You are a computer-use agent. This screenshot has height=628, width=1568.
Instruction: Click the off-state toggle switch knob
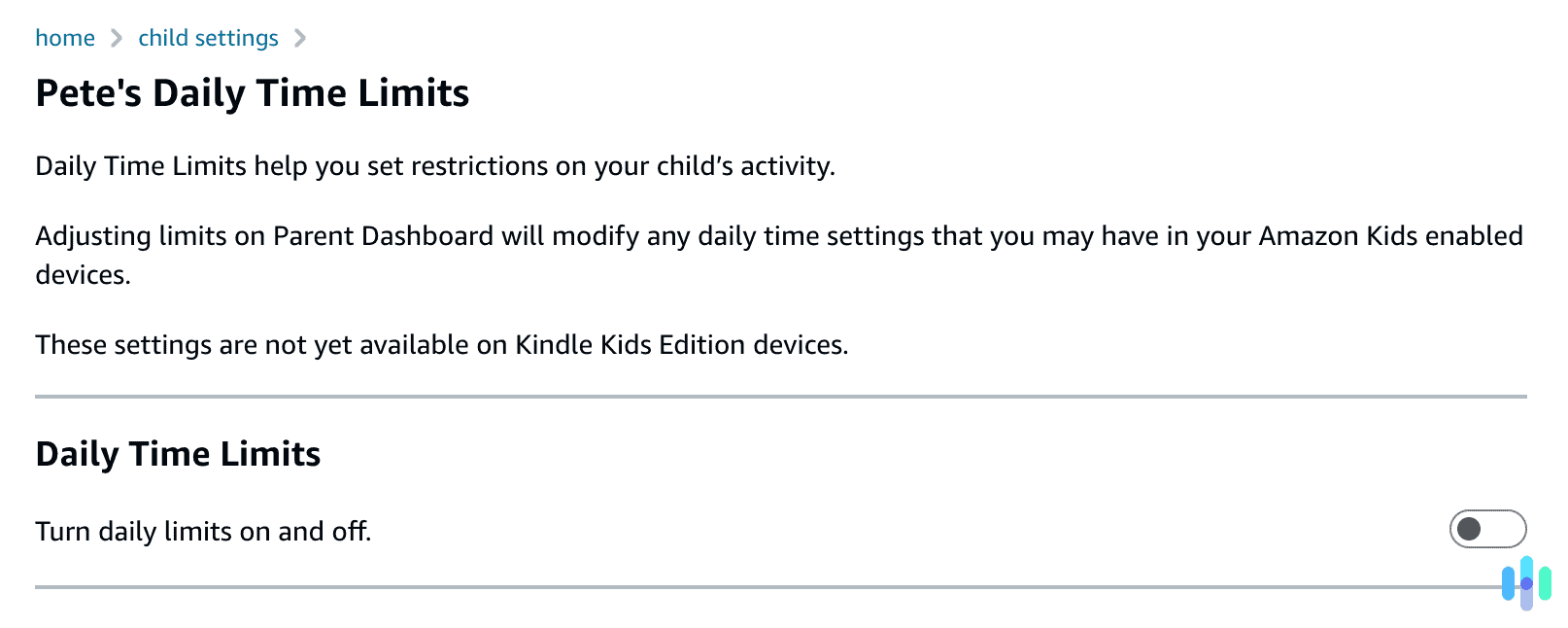tap(1470, 530)
